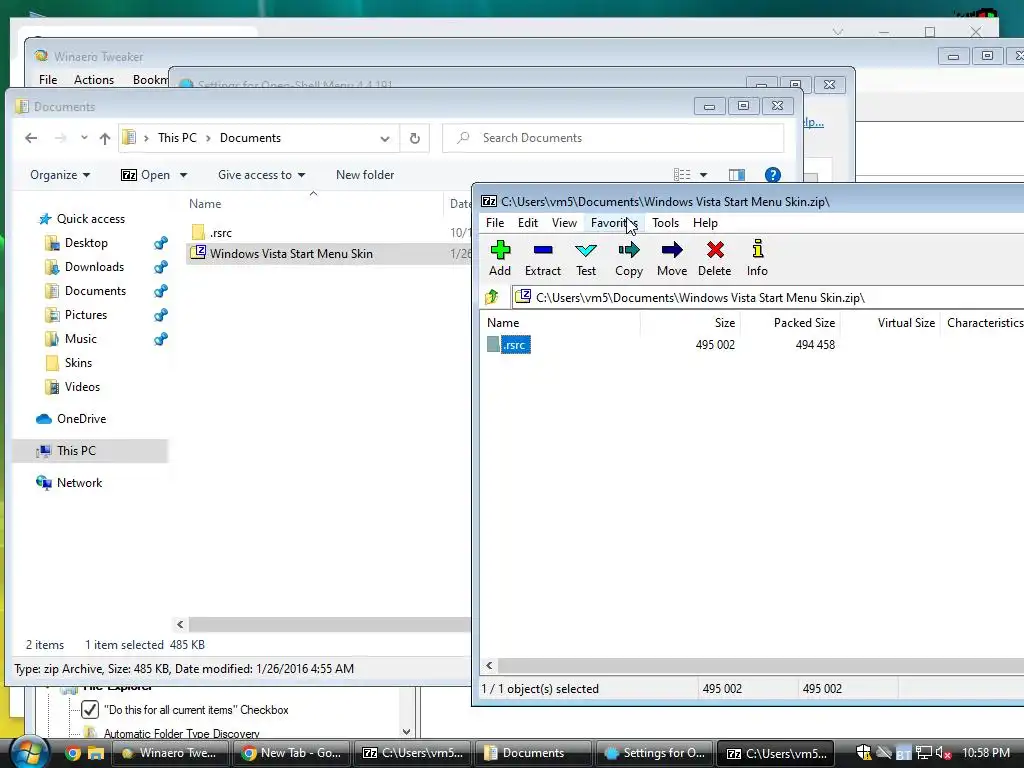1024x768 pixels.
Task: Refresh the Documents folder view
Action: (414, 138)
